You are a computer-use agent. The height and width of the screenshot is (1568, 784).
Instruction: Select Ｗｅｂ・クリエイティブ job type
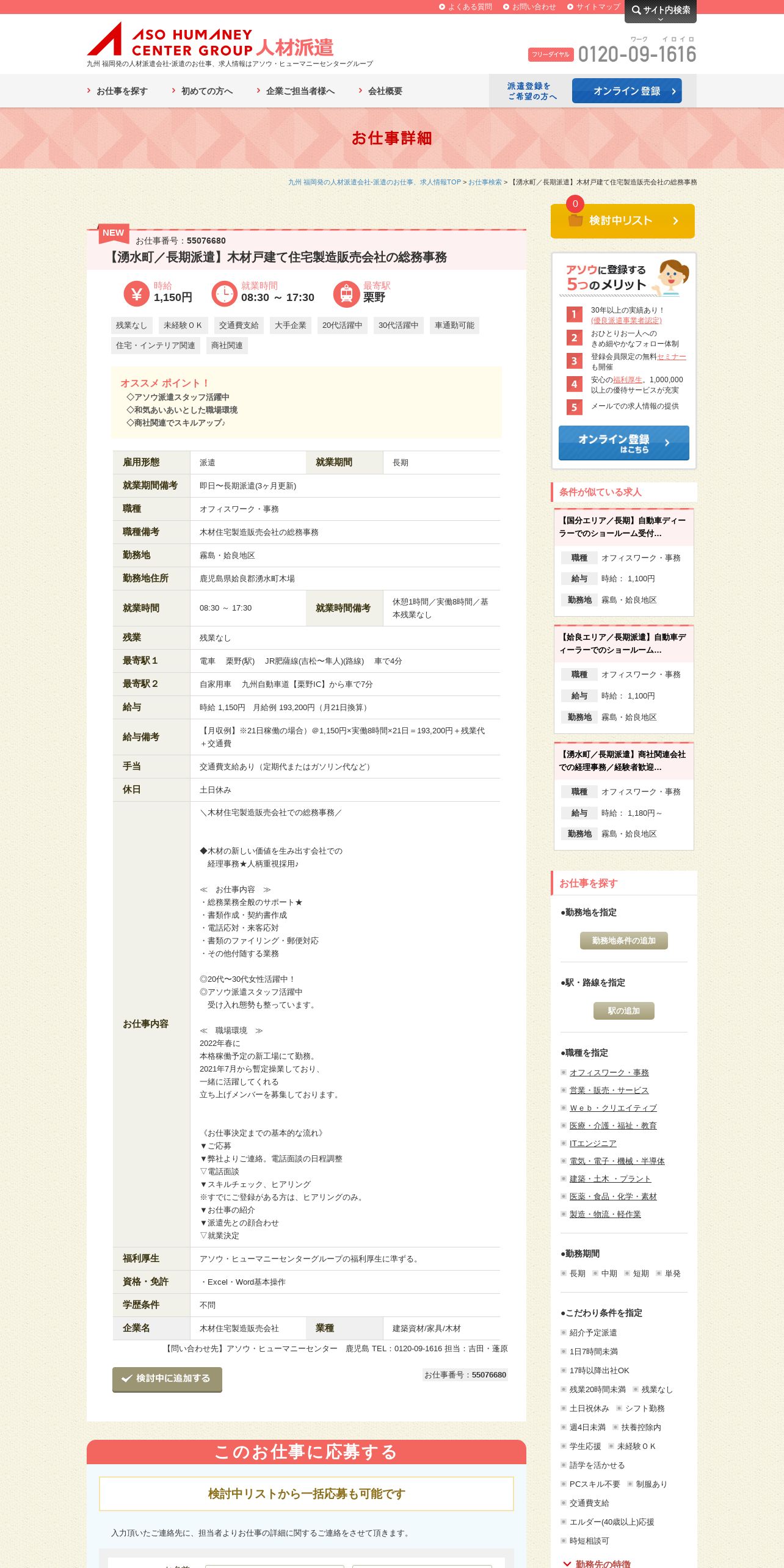pyautogui.click(x=613, y=1108)
